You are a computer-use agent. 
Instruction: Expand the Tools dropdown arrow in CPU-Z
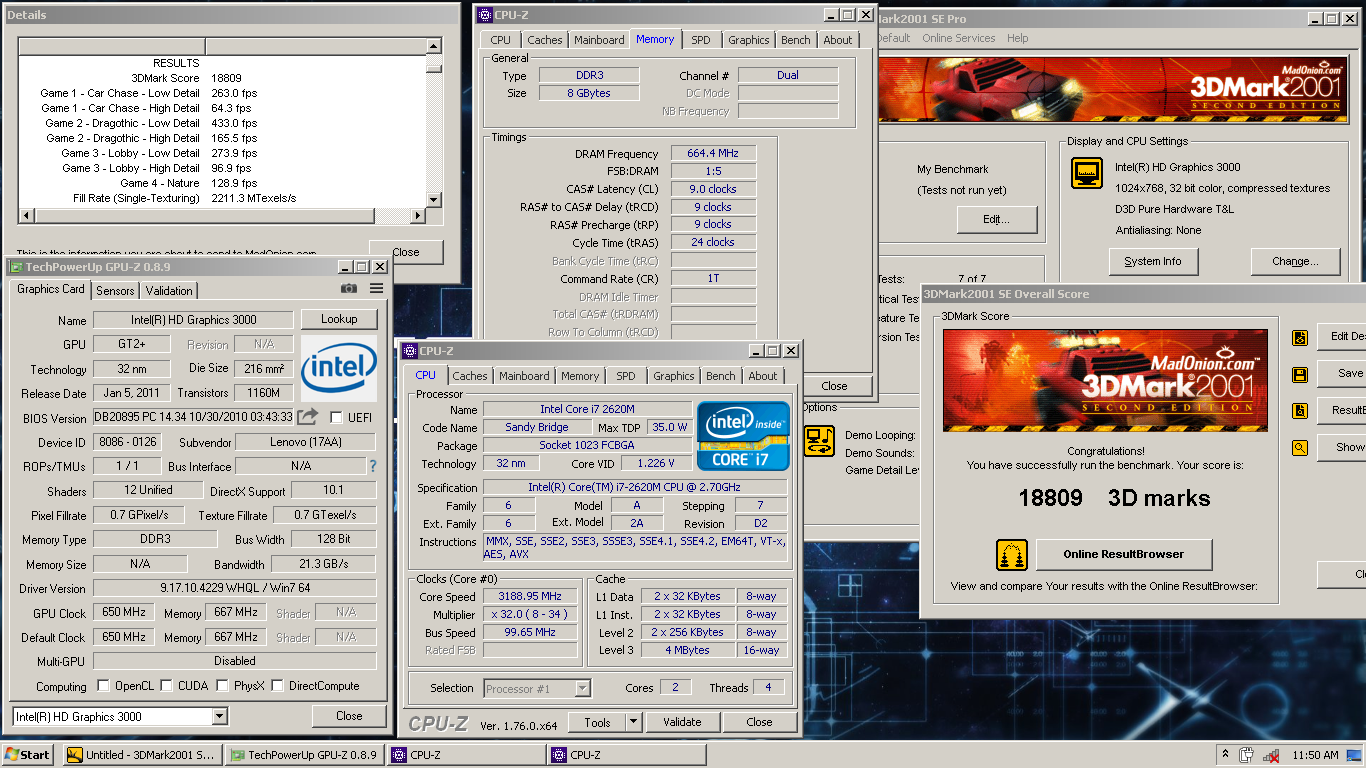click(633, 722)
